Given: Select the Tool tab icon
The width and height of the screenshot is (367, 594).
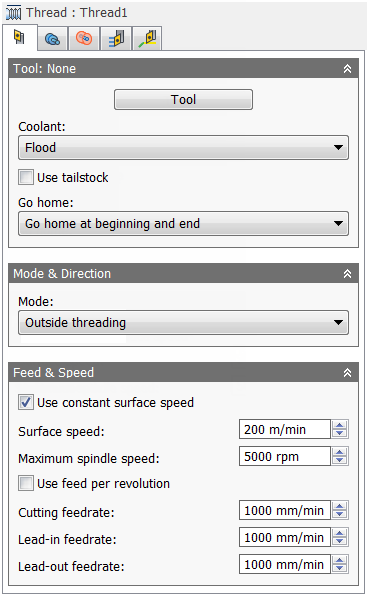Looking at the screenshot, I should [20, 37].
